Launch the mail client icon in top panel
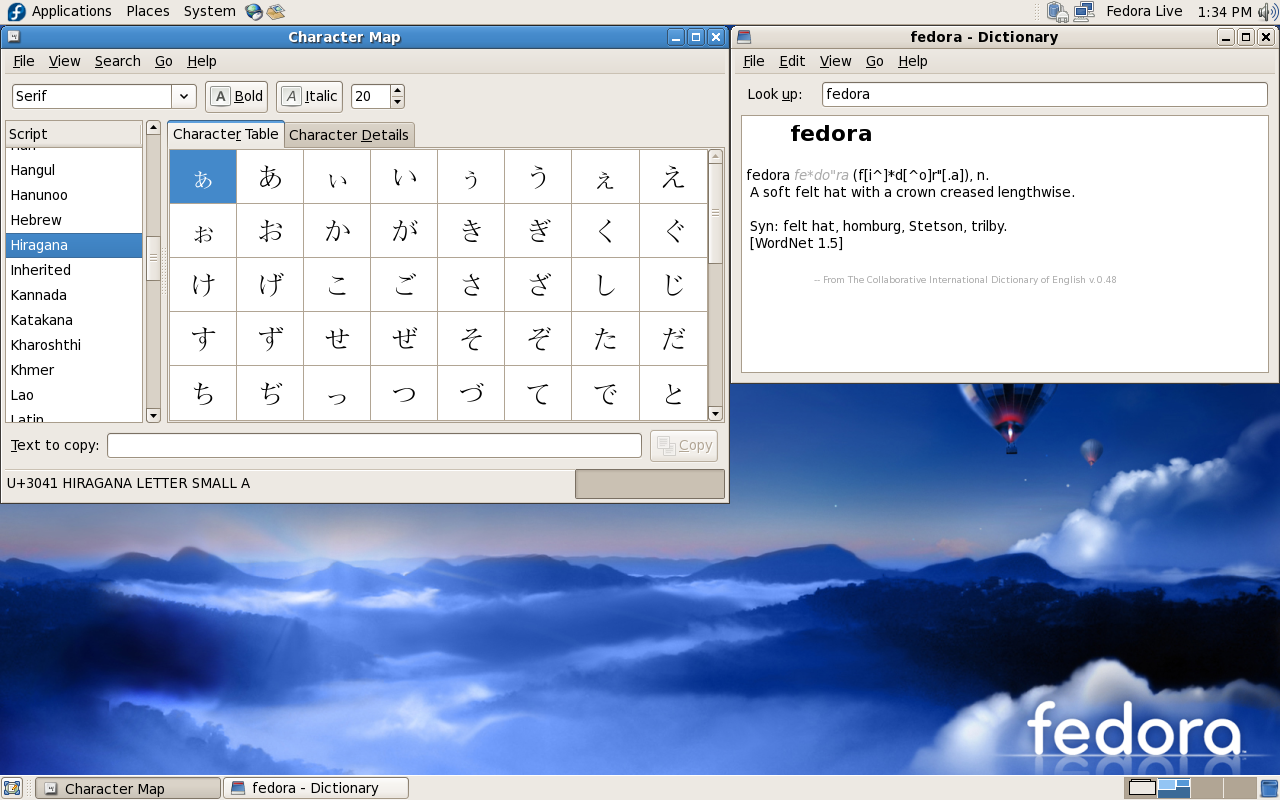The width and height of the screenshot is (1280, 800). pyautogui.click(x=276, y=11)
